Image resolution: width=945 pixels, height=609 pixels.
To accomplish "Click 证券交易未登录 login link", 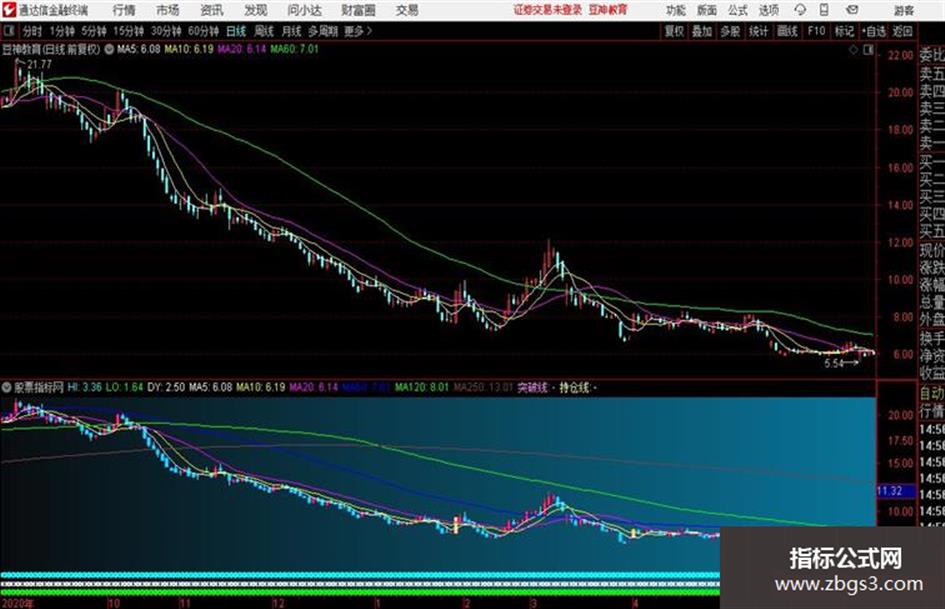I will (548, 10).
